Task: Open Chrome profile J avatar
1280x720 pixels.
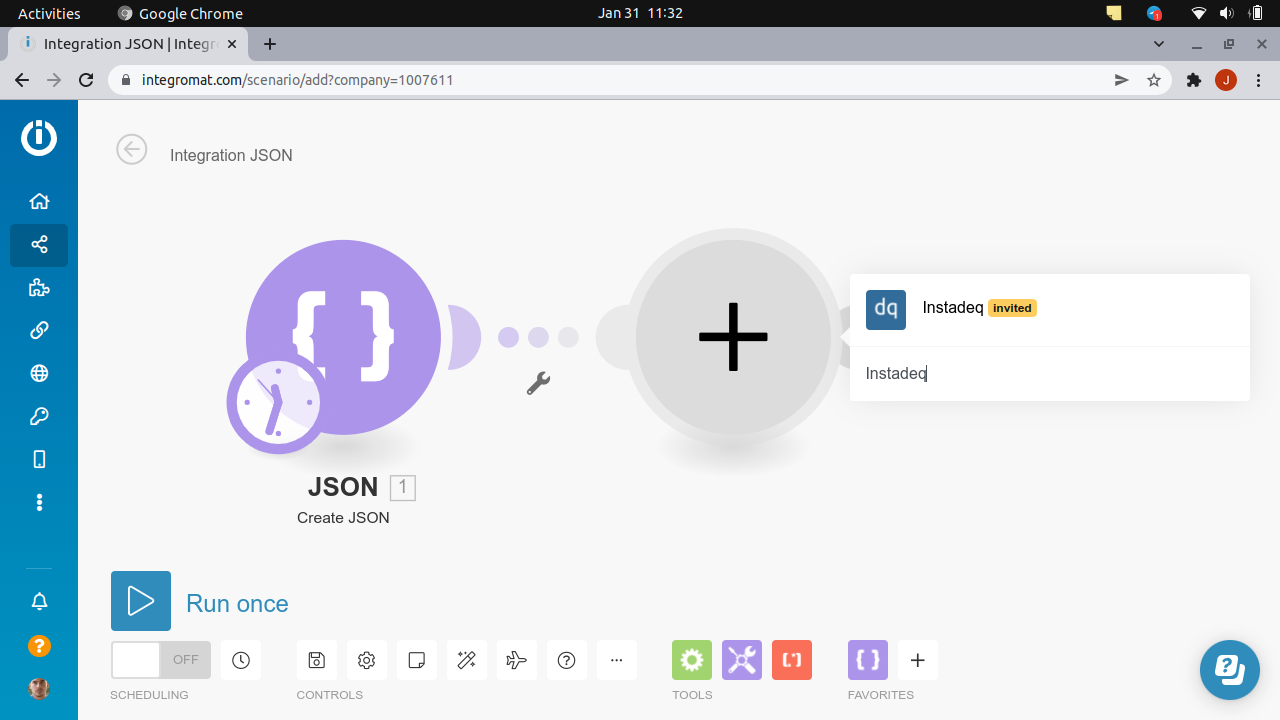Action: tap(1226, 80)
